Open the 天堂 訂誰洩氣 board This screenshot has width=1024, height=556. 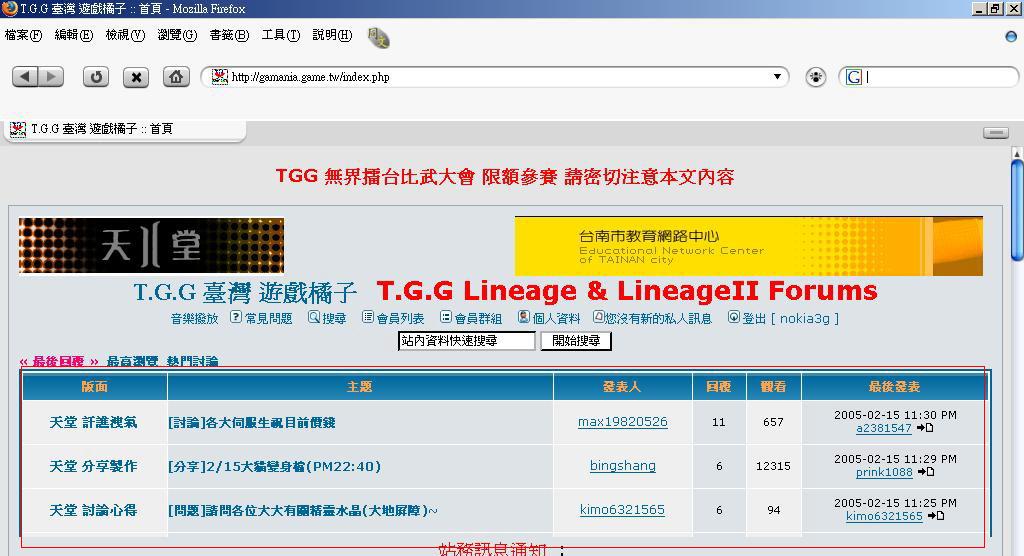pyautogui.click(x=93, y=422)
